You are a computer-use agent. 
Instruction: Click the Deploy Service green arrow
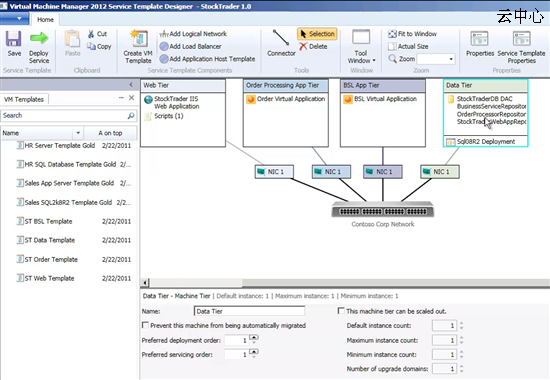[39, 38]
